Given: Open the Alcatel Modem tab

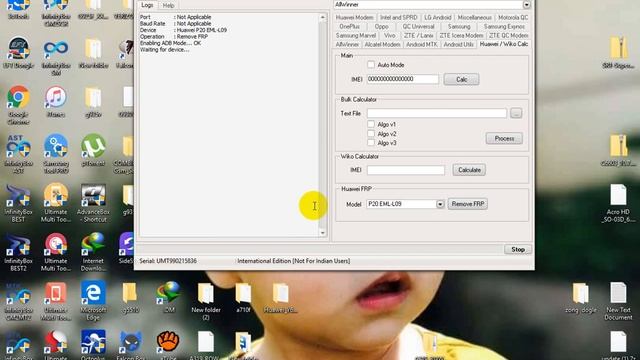Looking at the screenshot, I should tap(382, 44).
